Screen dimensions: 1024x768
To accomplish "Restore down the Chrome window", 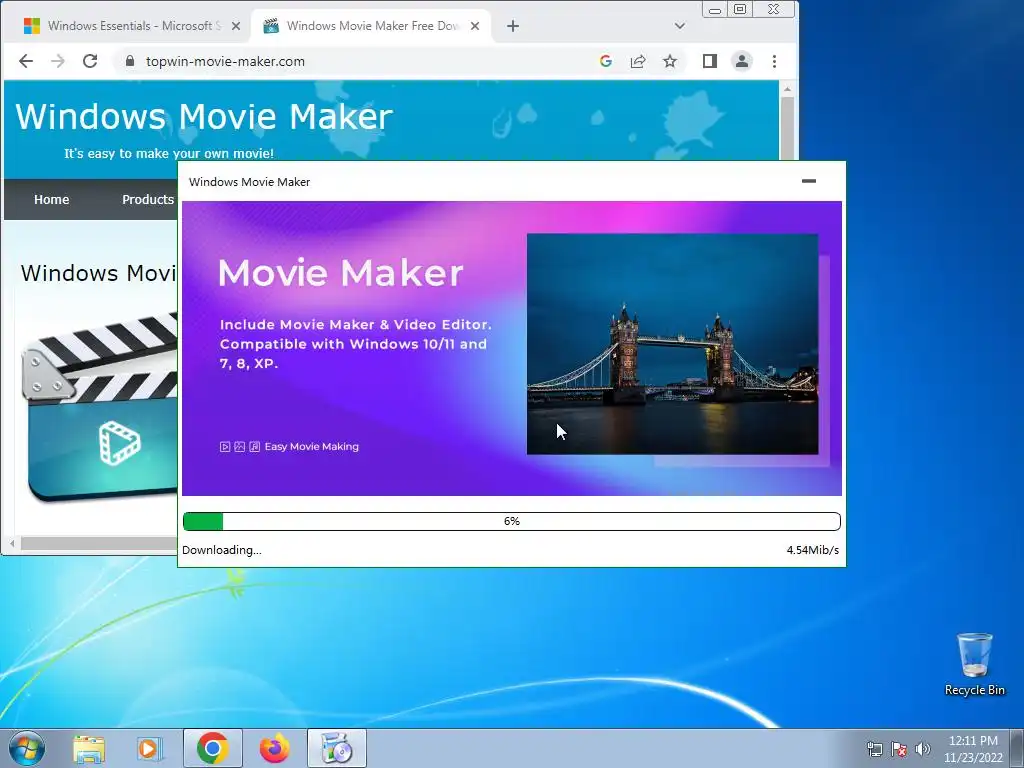I will pos(740,9).
